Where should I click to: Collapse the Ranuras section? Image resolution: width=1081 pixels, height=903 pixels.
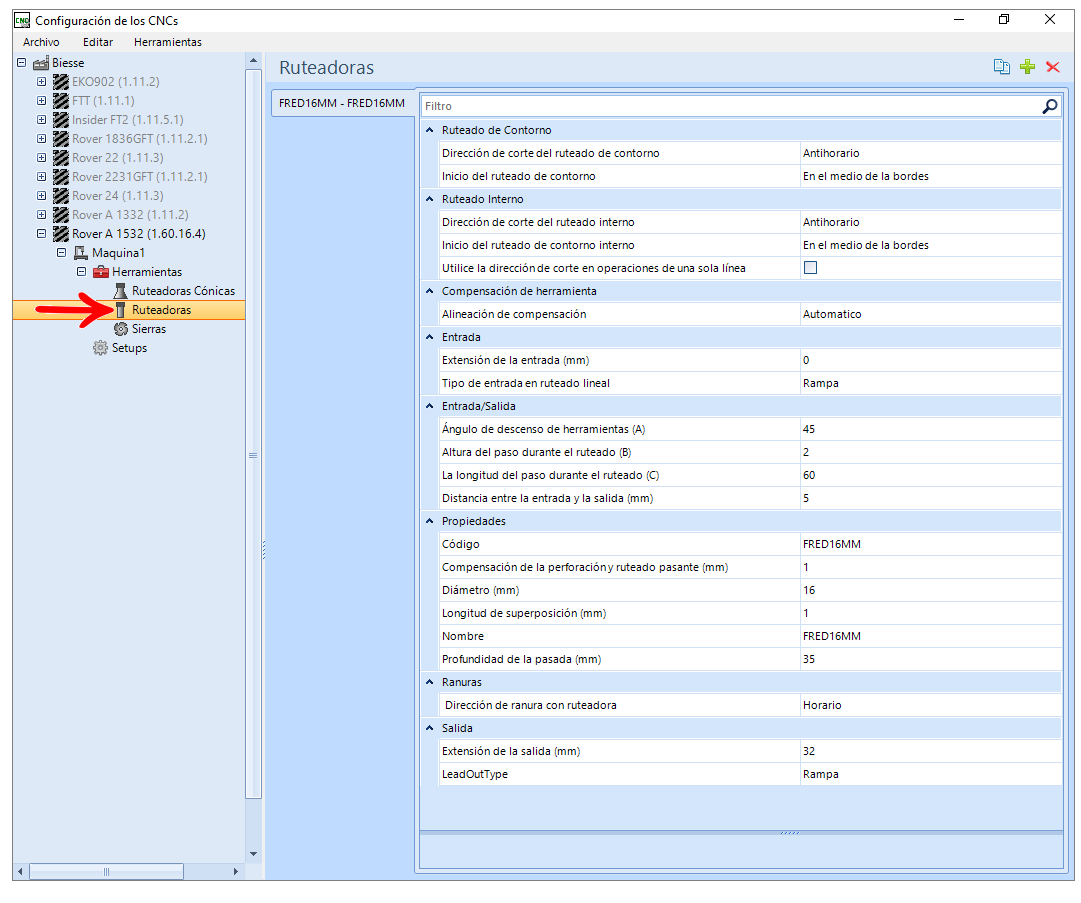click(430, 682)
